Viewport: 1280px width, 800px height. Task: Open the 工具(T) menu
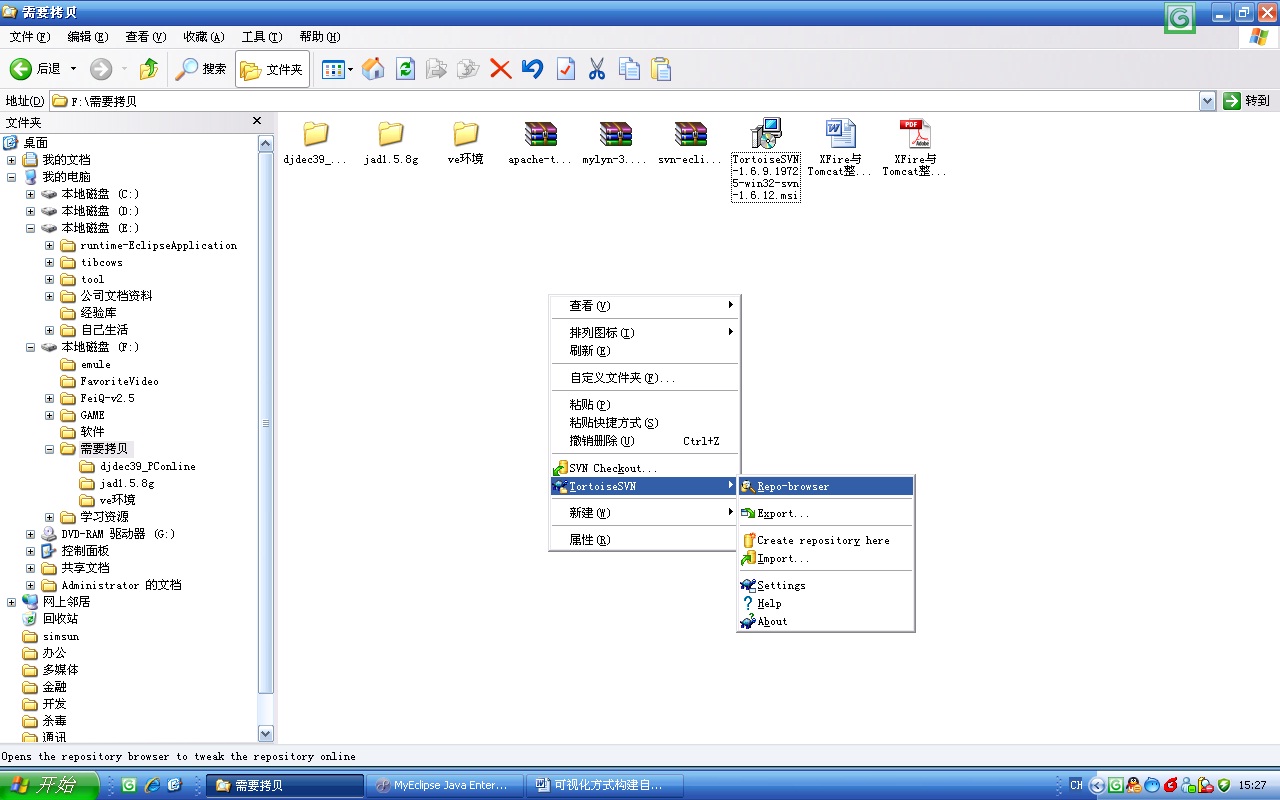coord(262,37)
